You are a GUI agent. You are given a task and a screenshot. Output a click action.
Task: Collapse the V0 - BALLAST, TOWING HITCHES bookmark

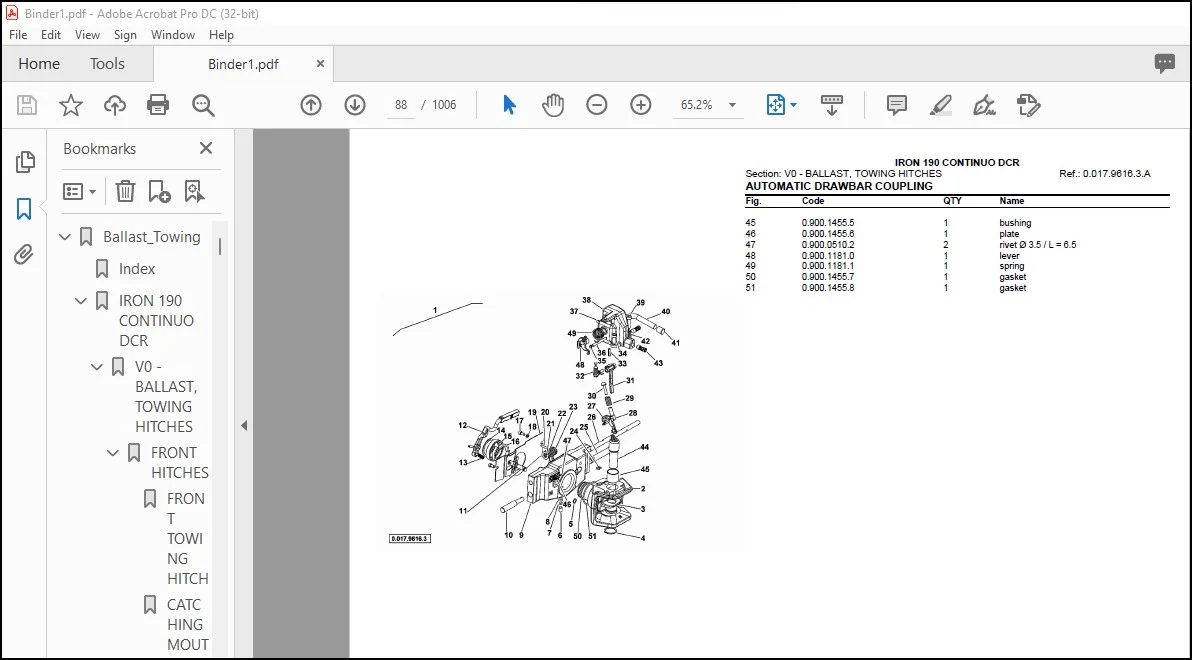97,367
